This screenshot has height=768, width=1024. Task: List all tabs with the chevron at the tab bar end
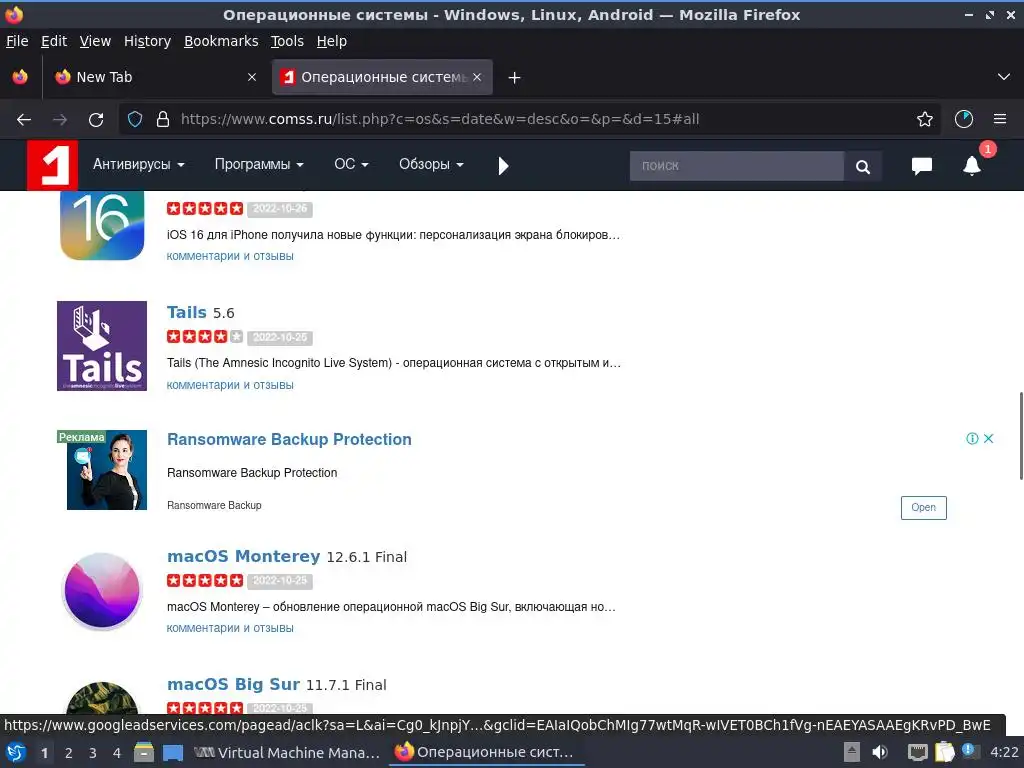[1004, 77]
